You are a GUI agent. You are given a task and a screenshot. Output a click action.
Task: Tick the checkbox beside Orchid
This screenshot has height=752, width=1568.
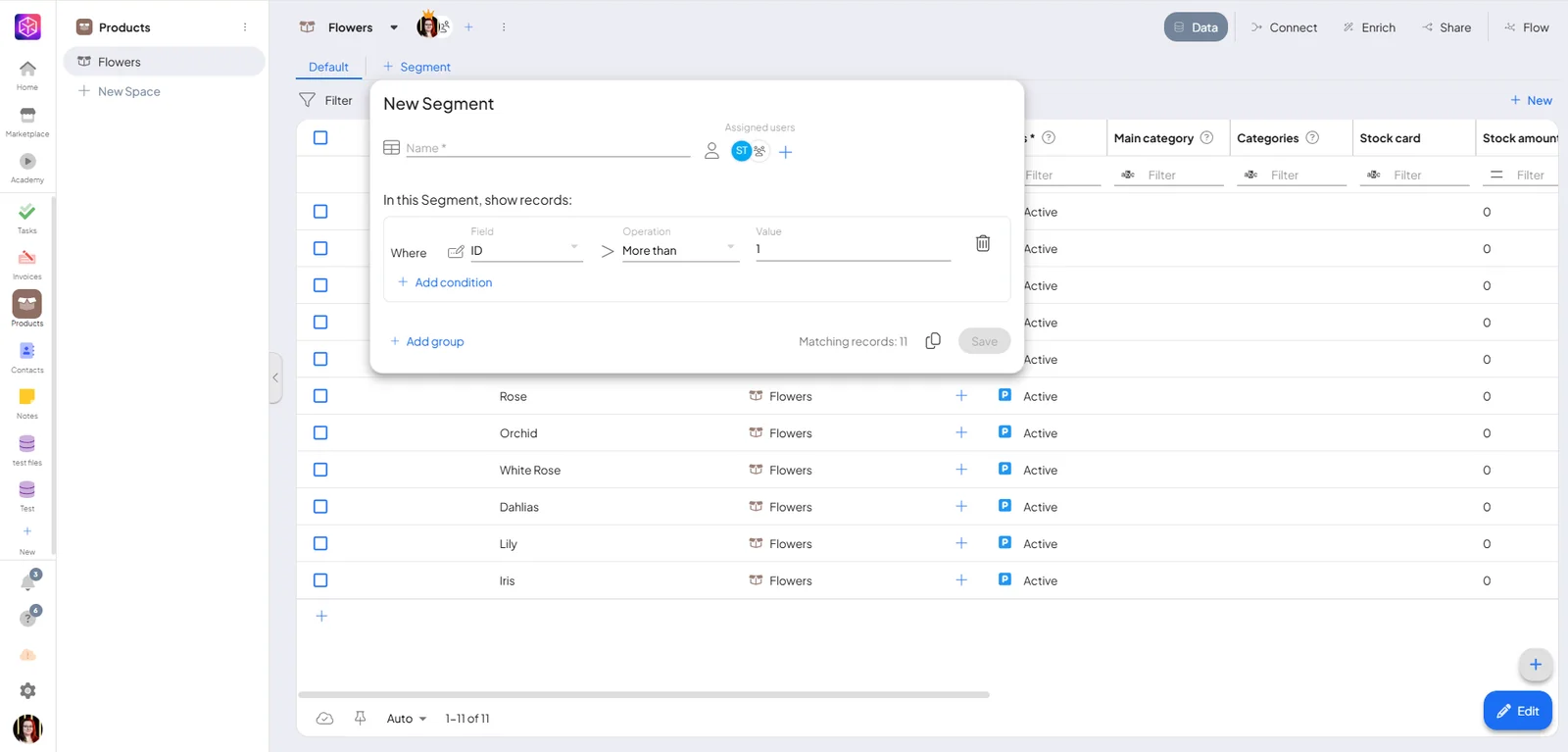pyautogui.click(x=320, y=432)
